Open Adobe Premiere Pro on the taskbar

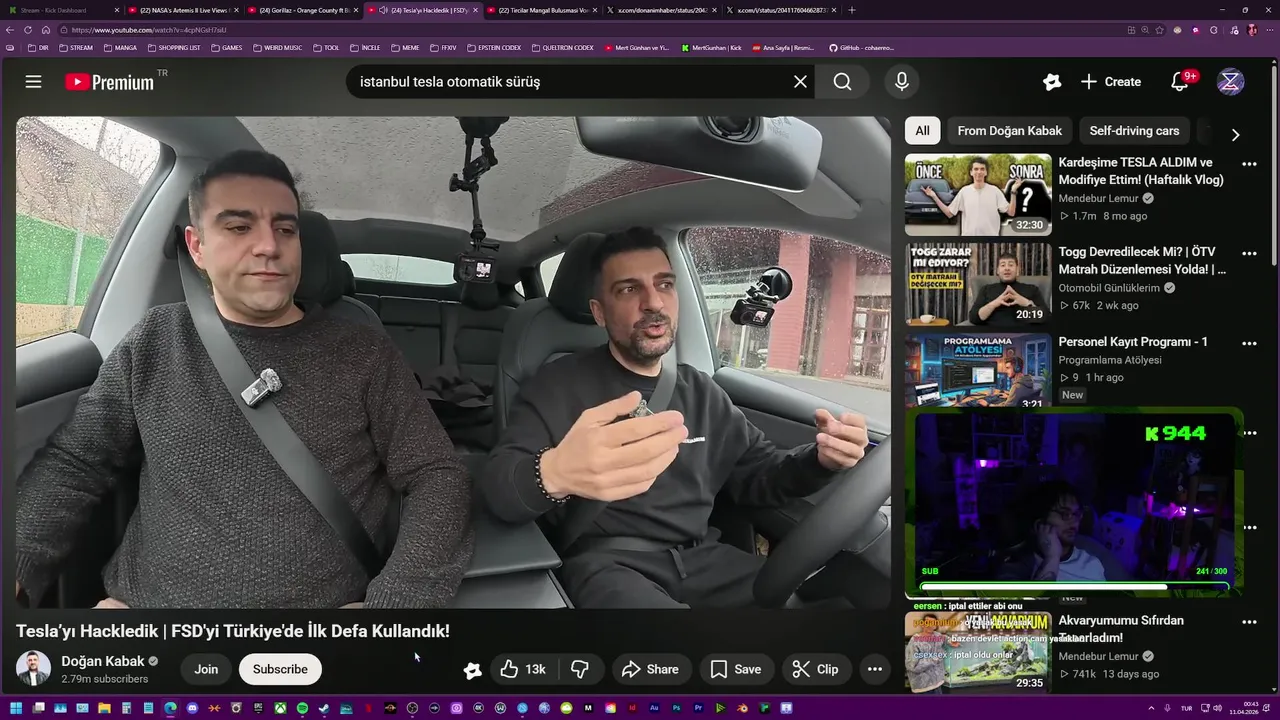698,708
